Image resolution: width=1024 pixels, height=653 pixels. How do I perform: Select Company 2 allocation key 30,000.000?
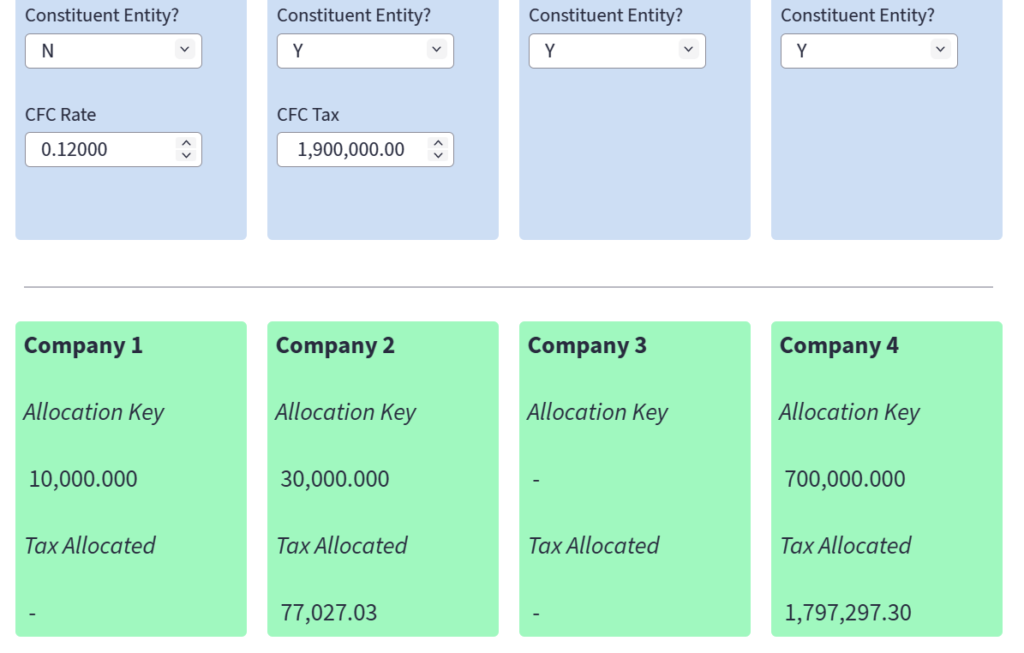[x=335, y=479]
